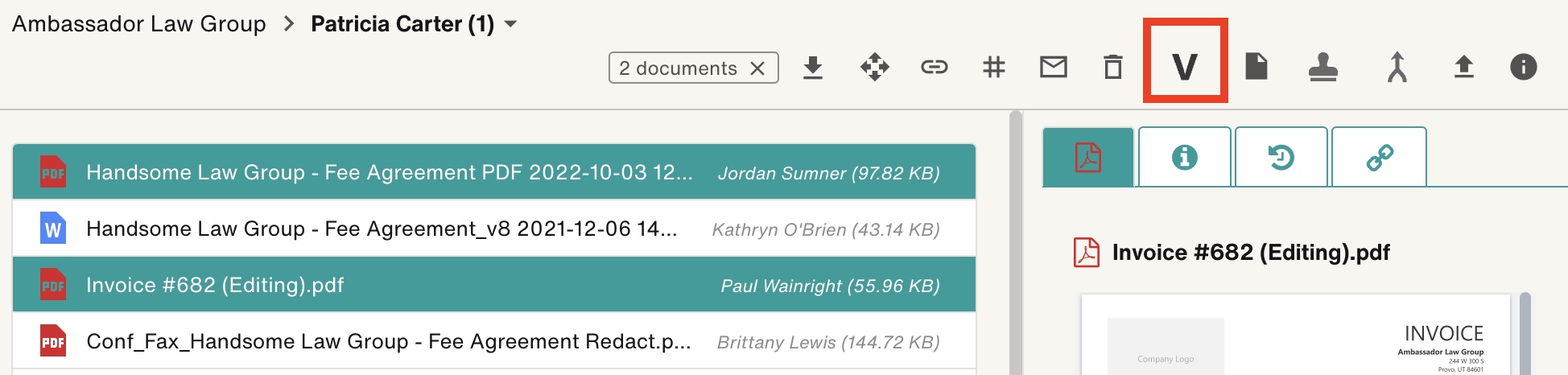Select Invoice #682 (Editing).pdf row

(494, 285)
